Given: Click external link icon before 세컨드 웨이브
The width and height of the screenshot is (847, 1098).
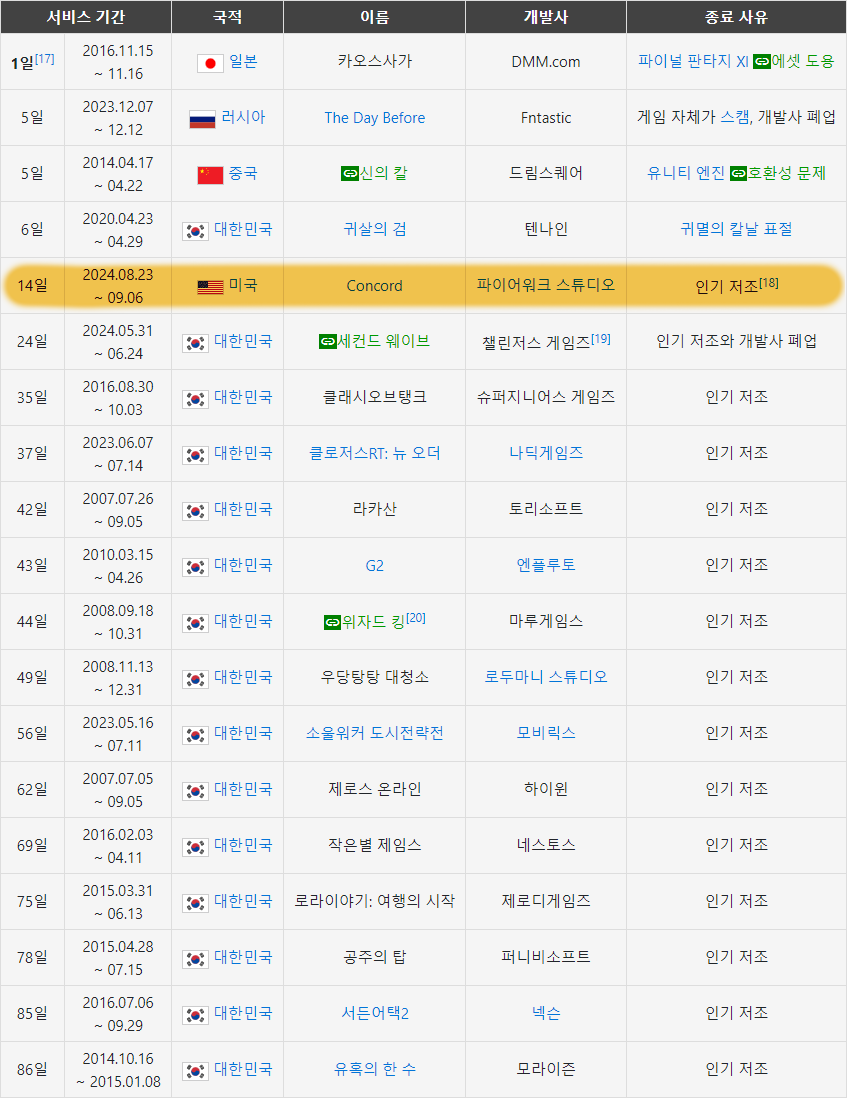Looking at the screenshot, I should point(328,342).
